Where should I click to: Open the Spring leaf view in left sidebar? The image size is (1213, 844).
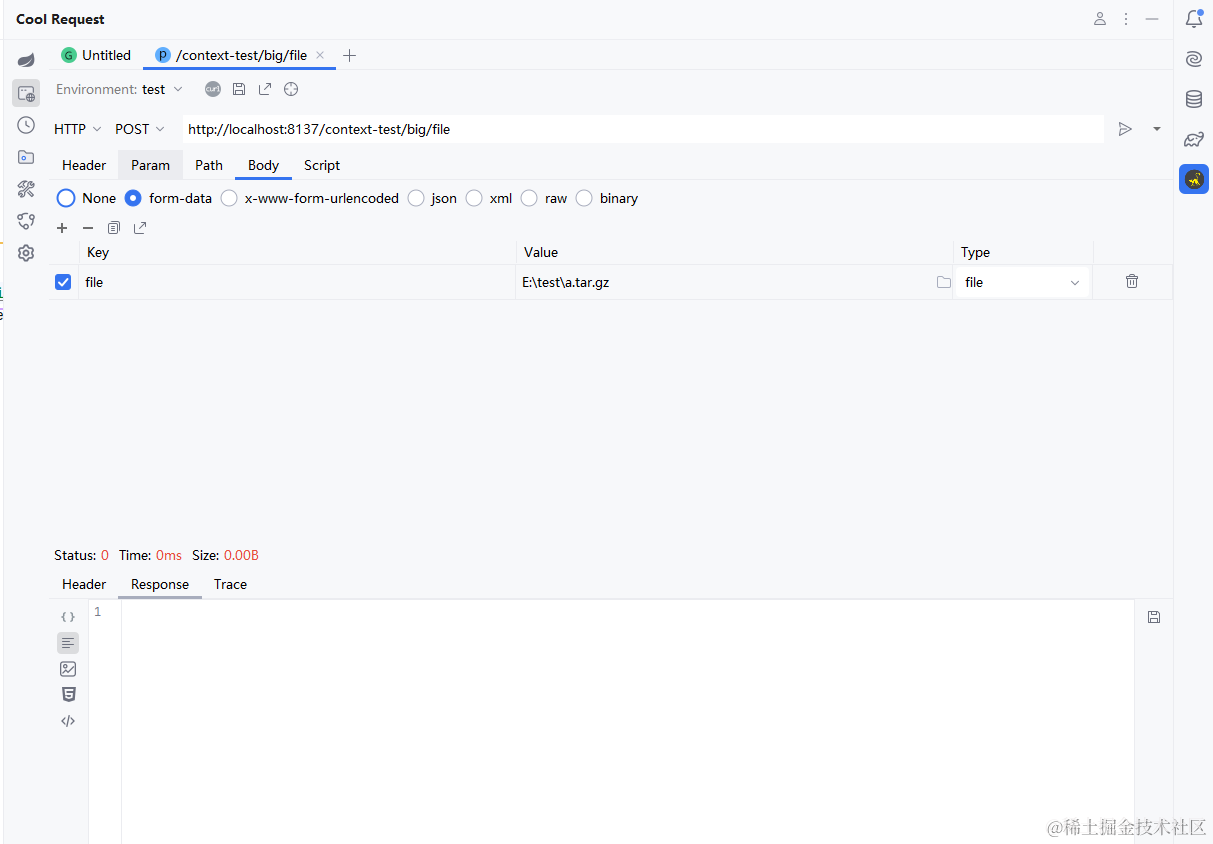(26, 60)
